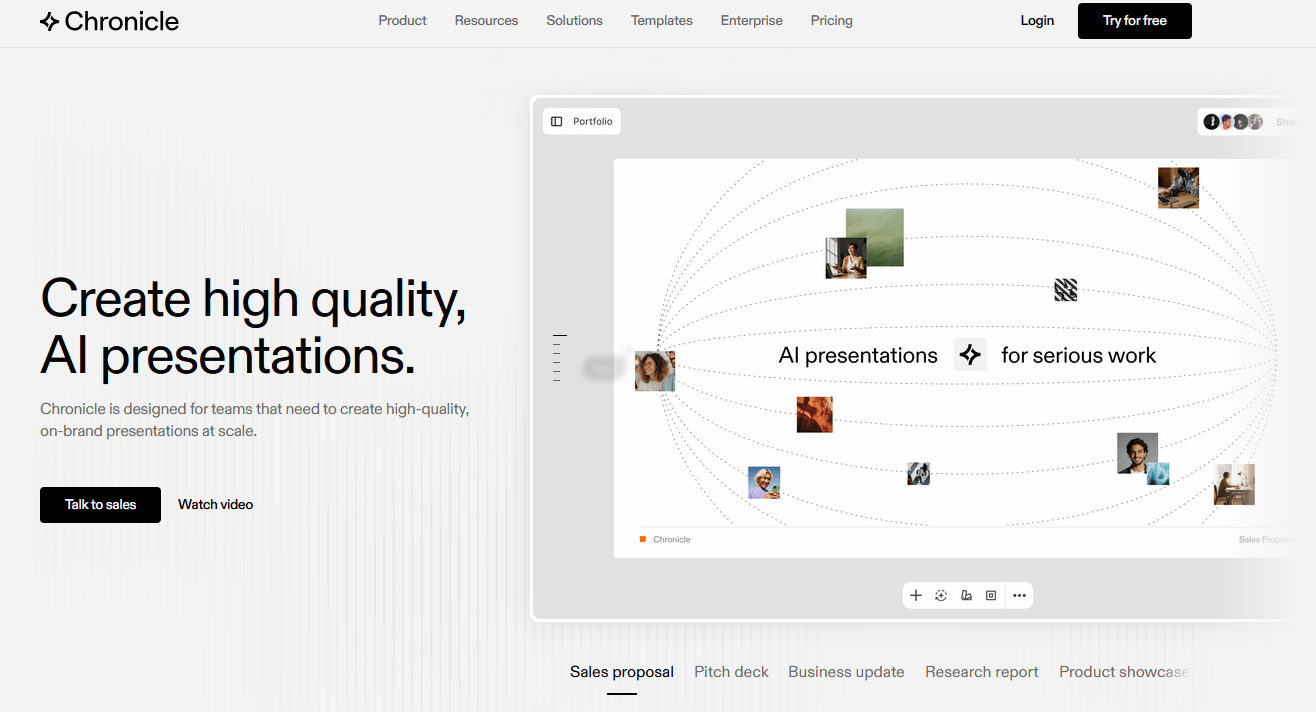The image size is (1316, 712).
Task: Click the shapes icon in slide toolbar
Action: pyautogui.click(x=966, y=595)
